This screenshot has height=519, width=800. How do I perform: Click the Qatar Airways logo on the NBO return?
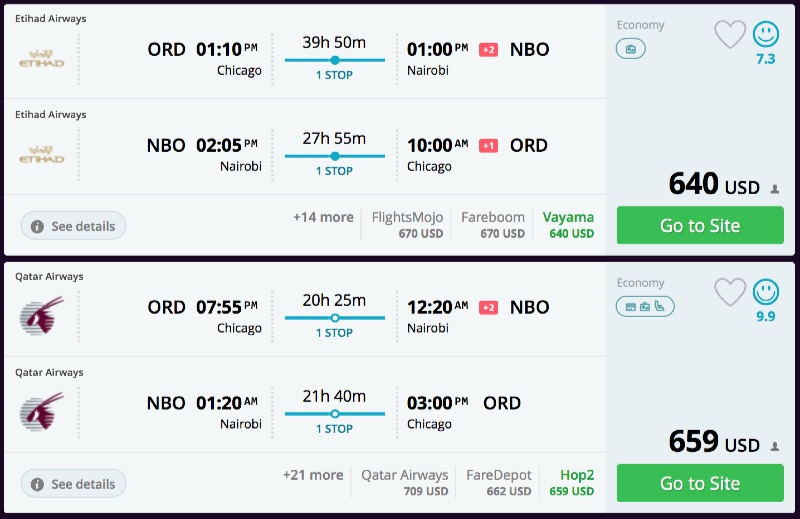click(x=41, y=412)
